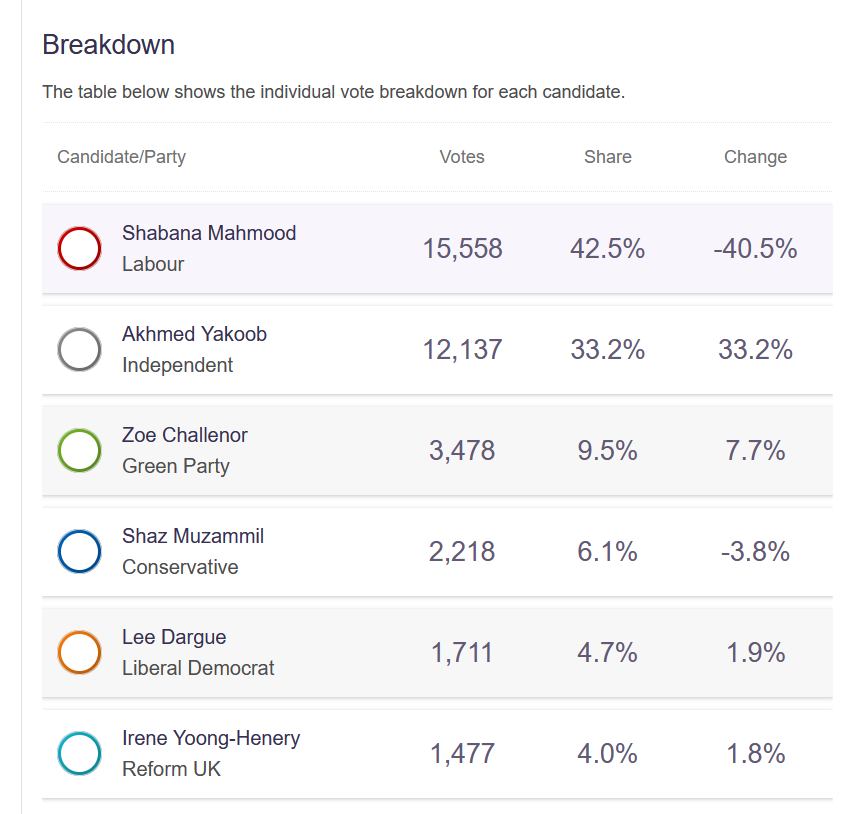Click the Shaz Muzammil candidate name
The image size is (844, 814).
tap(193, 536)
